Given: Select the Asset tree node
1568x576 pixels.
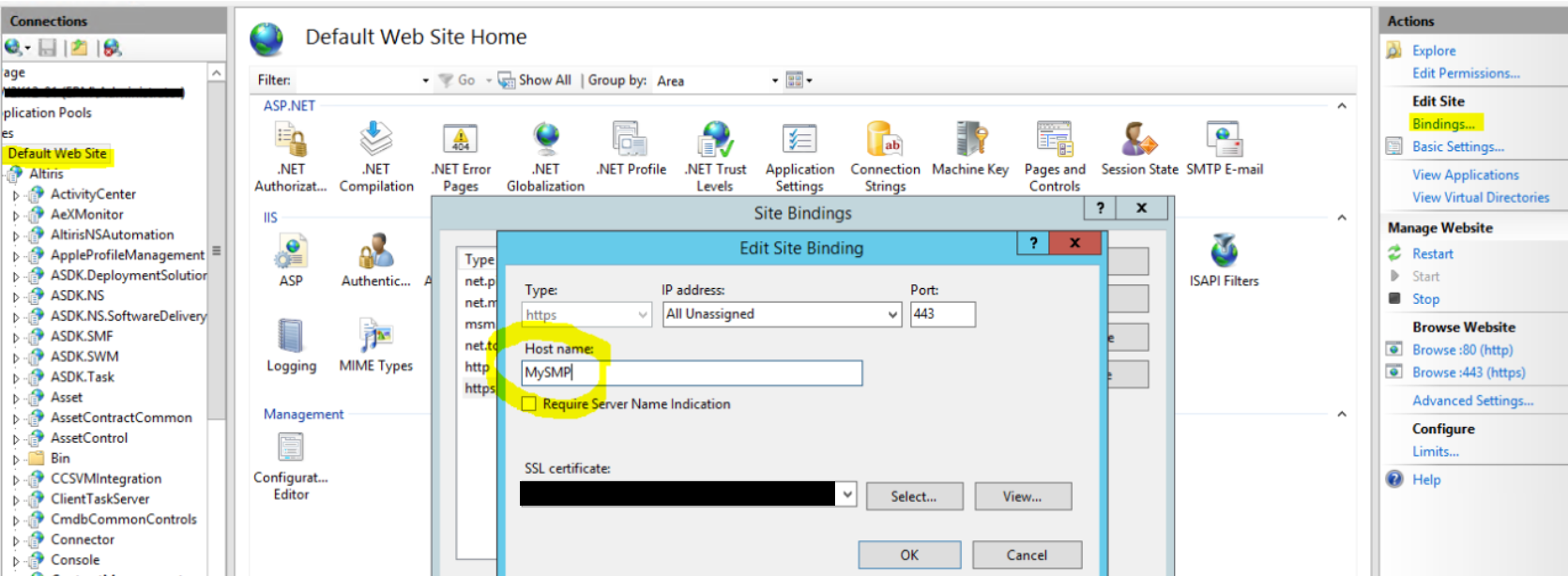Looking at the screenshot, I should pos(67,397).
